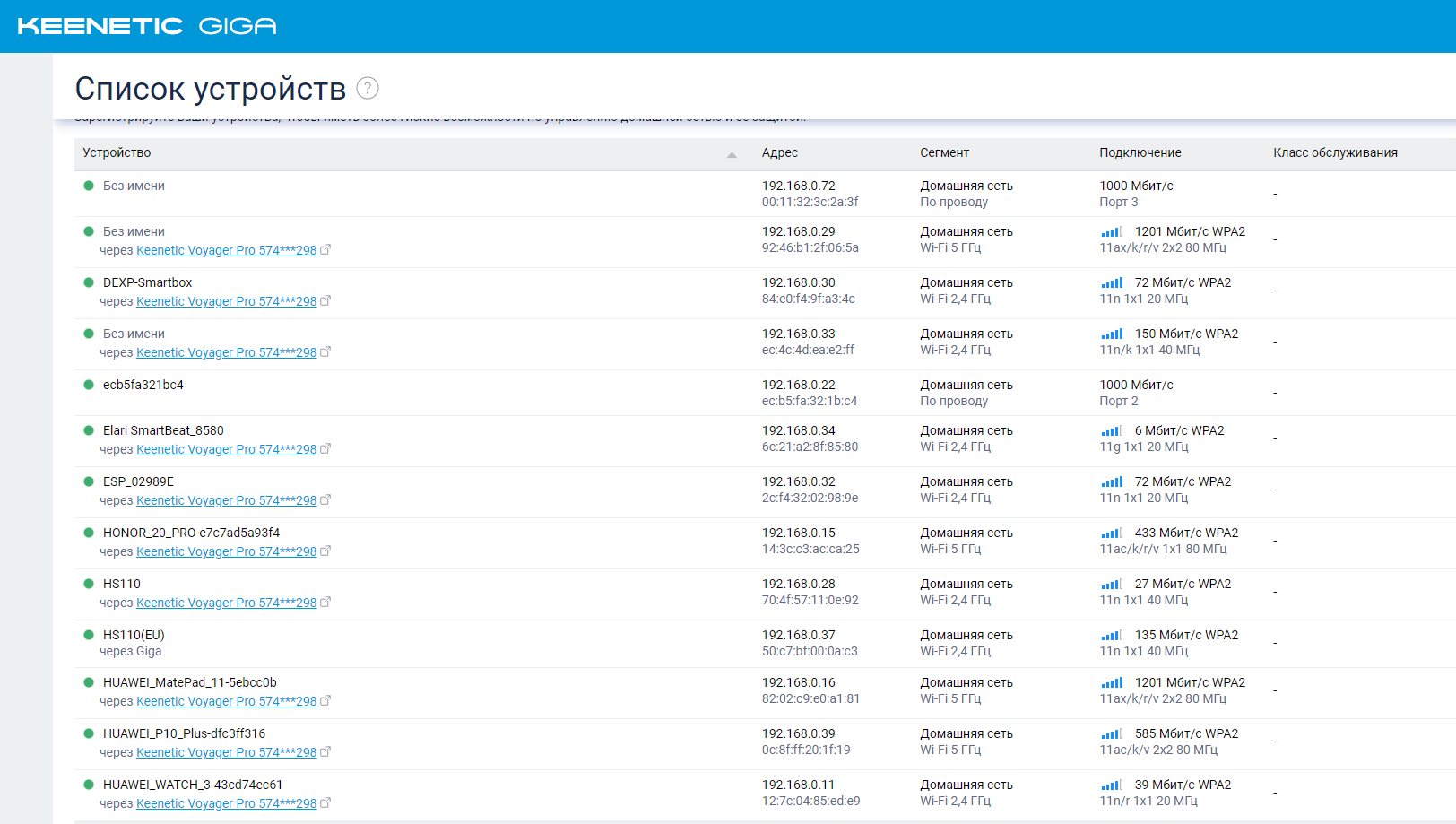Viewport: 1456px width, 824px height.
Task: Click external link icon in DEXP-Smartbox row
Action: tap(325, 301)
